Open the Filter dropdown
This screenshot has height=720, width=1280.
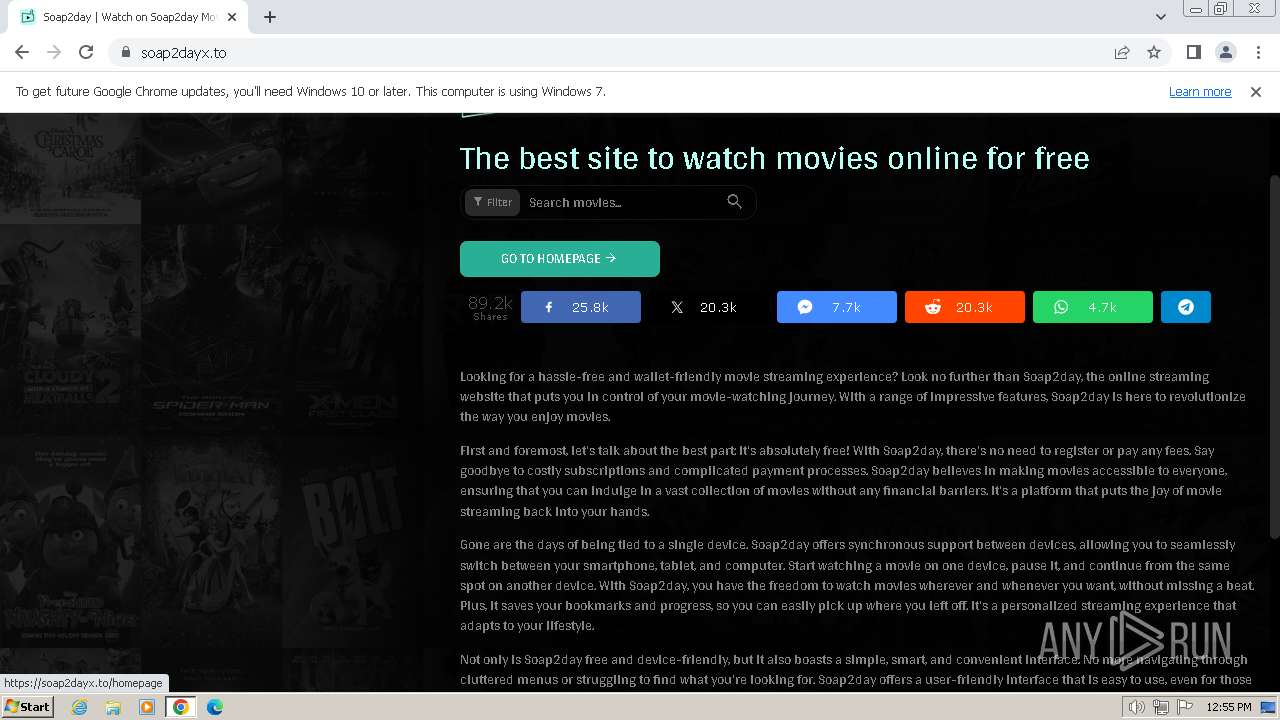pyautogui.click(x=493, y=202)
